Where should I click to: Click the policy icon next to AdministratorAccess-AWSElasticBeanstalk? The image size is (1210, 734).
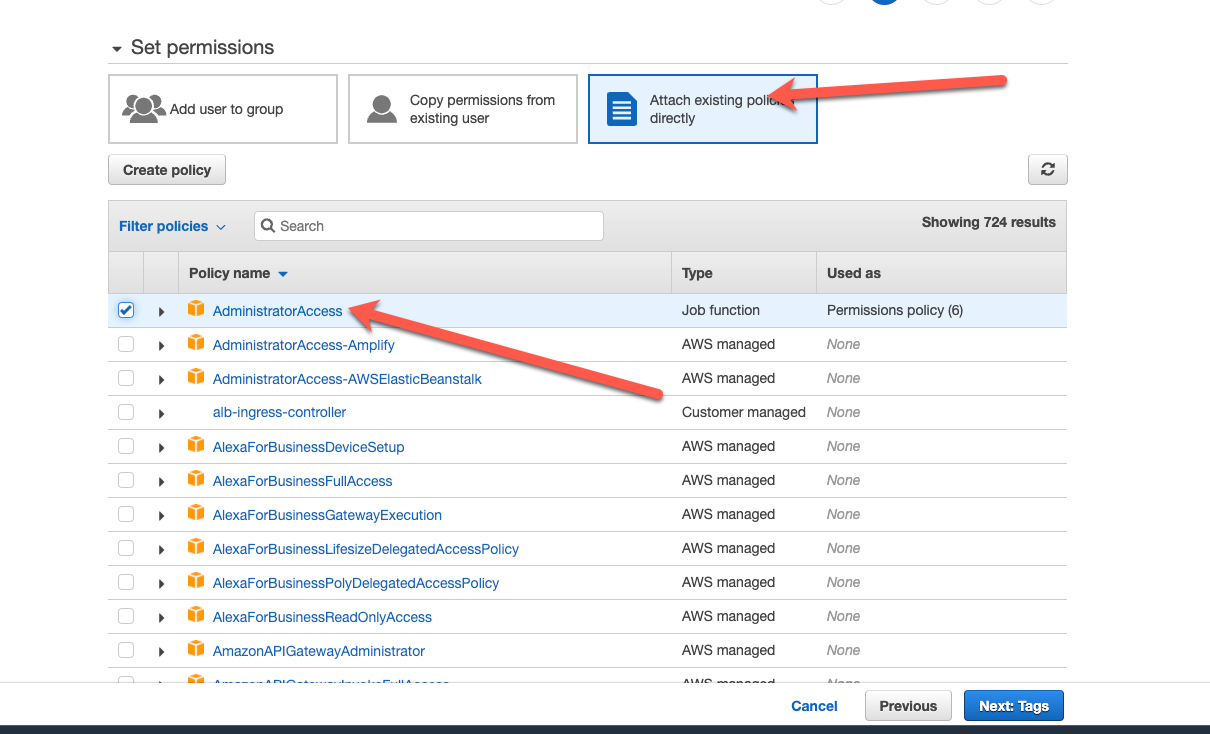tap(196, 377)
